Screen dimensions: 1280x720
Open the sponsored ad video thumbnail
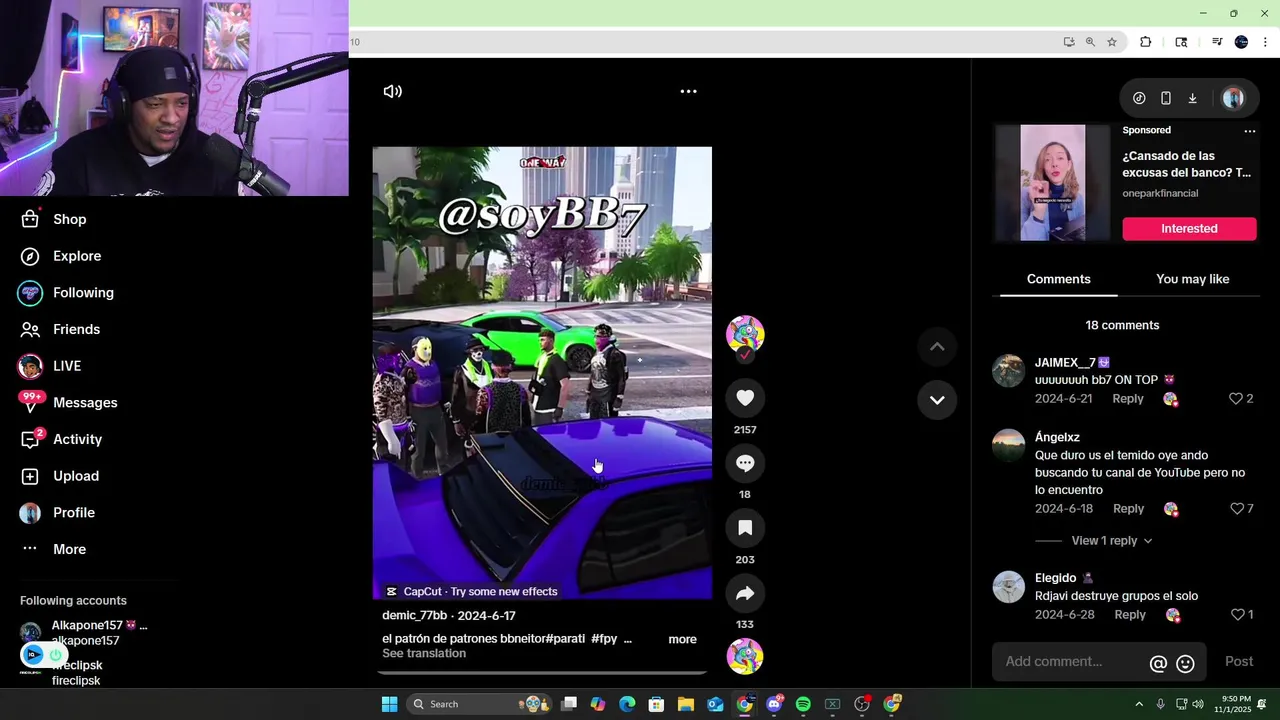1052,183
